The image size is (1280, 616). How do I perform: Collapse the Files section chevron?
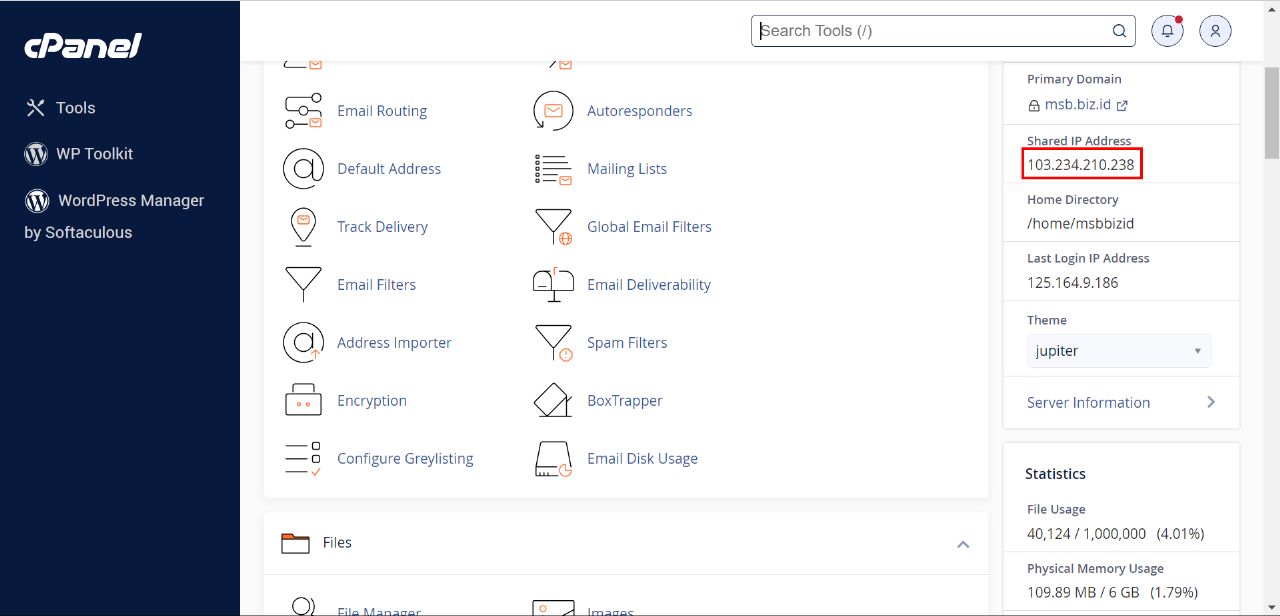963,544
